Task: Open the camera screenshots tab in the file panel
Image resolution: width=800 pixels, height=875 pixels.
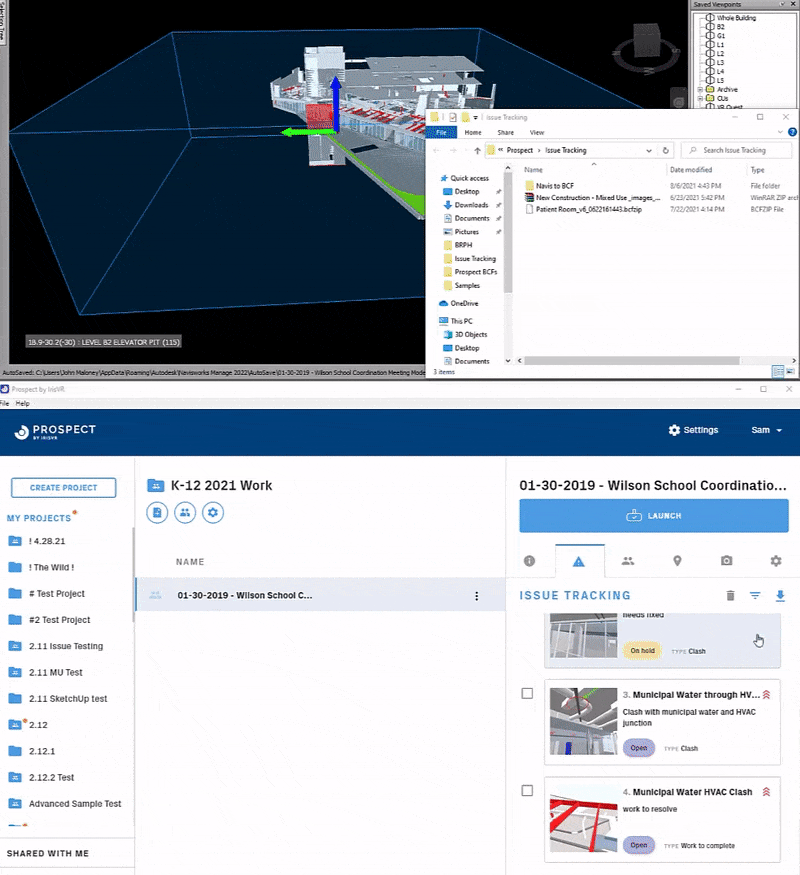Action: tap(726, 561)
